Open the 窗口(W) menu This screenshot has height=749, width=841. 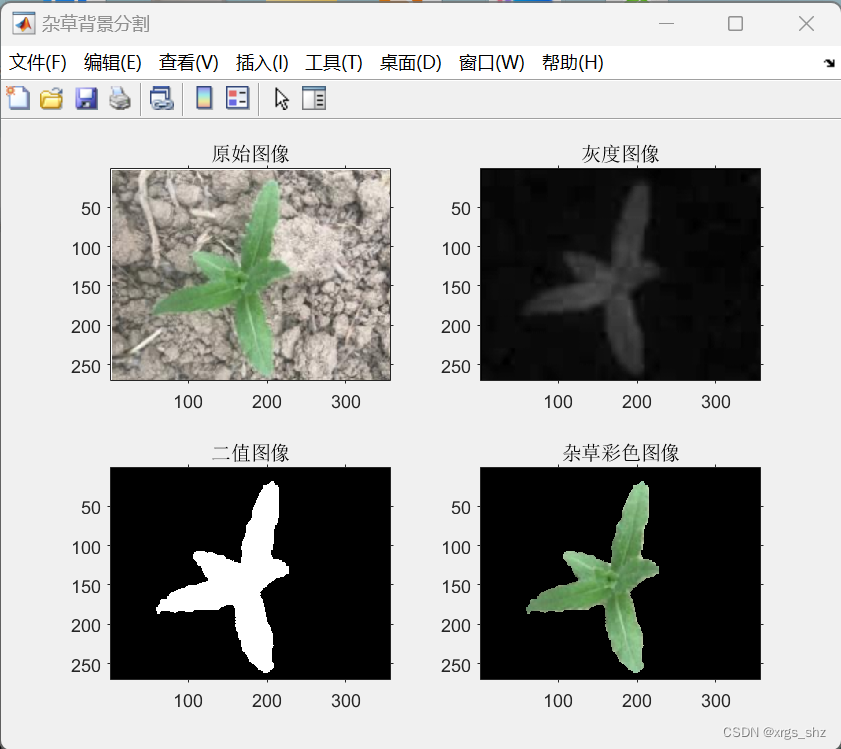point(492,63)
